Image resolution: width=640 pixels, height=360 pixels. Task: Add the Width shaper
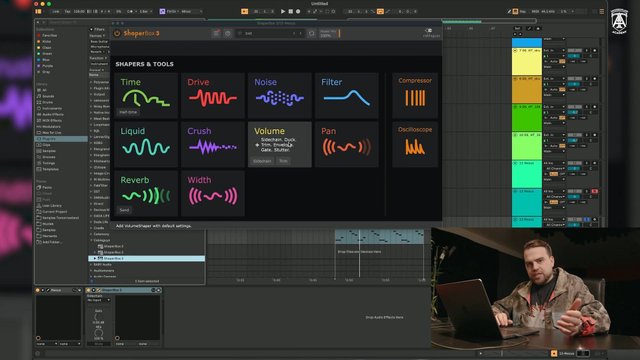(213, 193)
